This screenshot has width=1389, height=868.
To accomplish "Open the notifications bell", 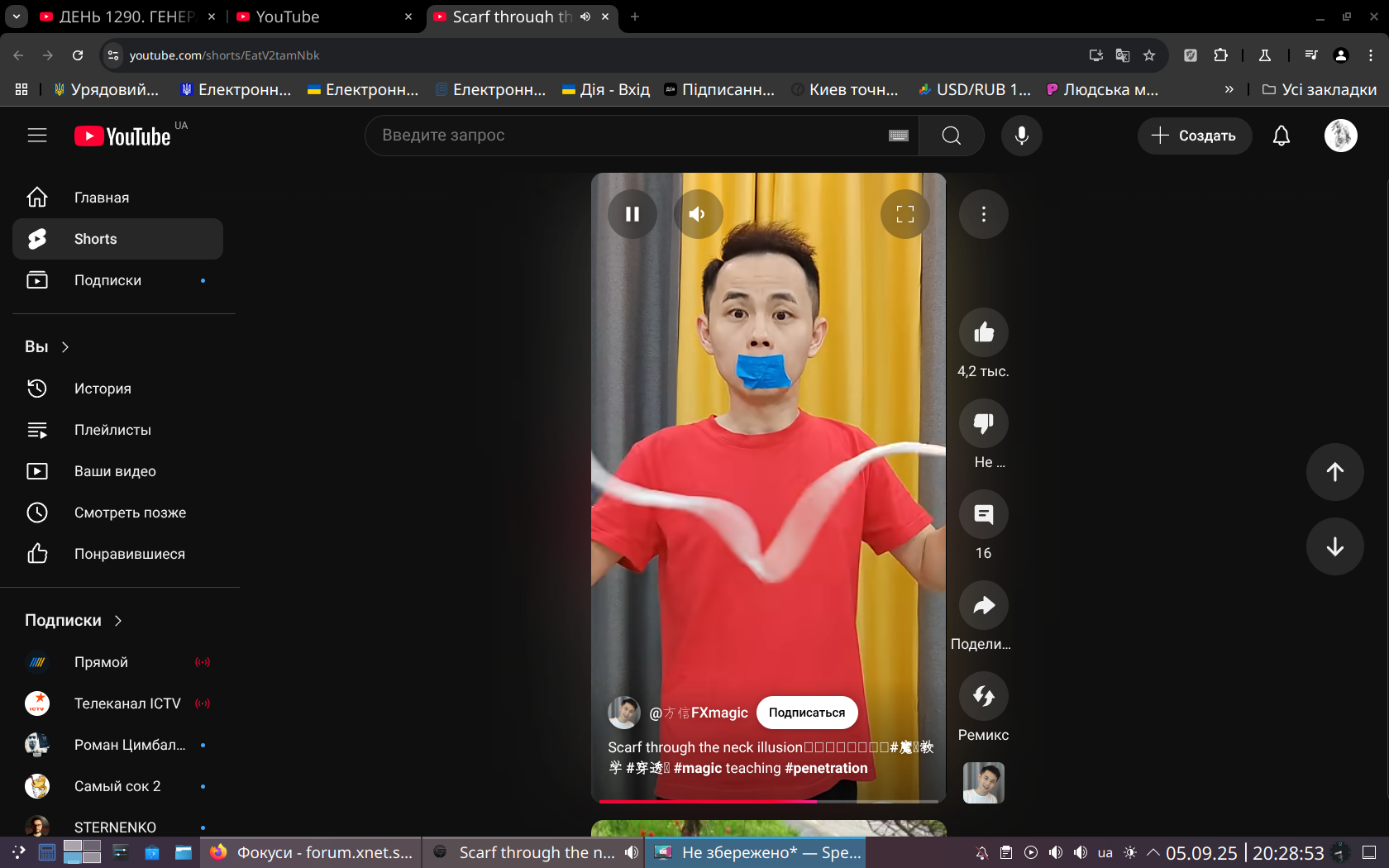I will (x=1281, y=136).
